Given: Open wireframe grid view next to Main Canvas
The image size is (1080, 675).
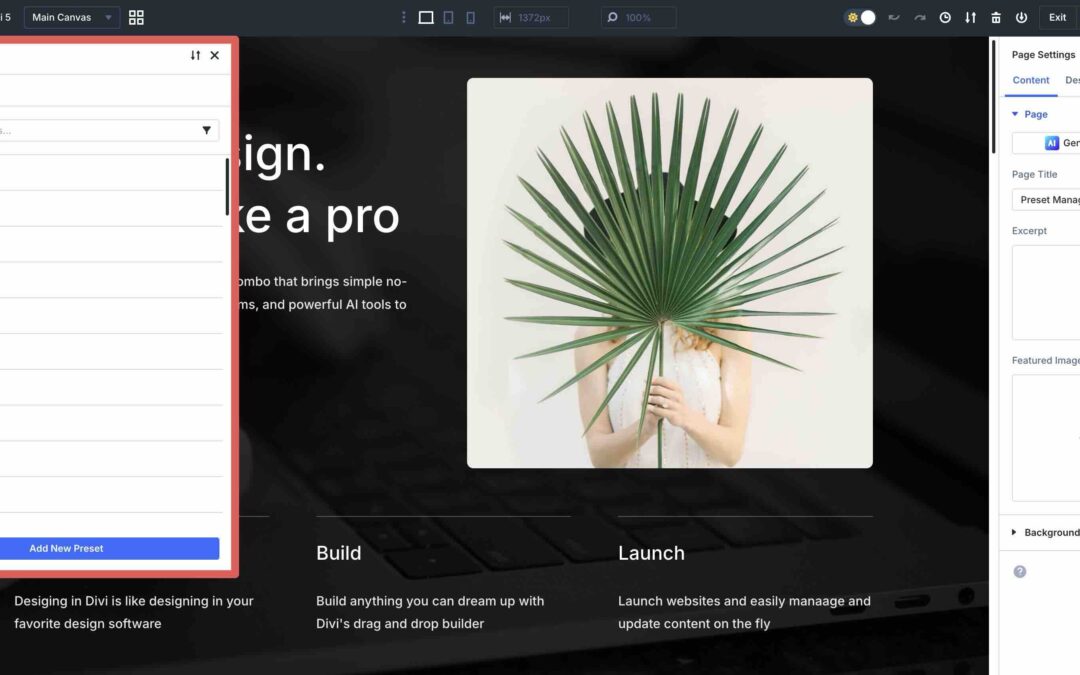Looking at the screenshot, I should pyautogui.click(x=136, y=17).
